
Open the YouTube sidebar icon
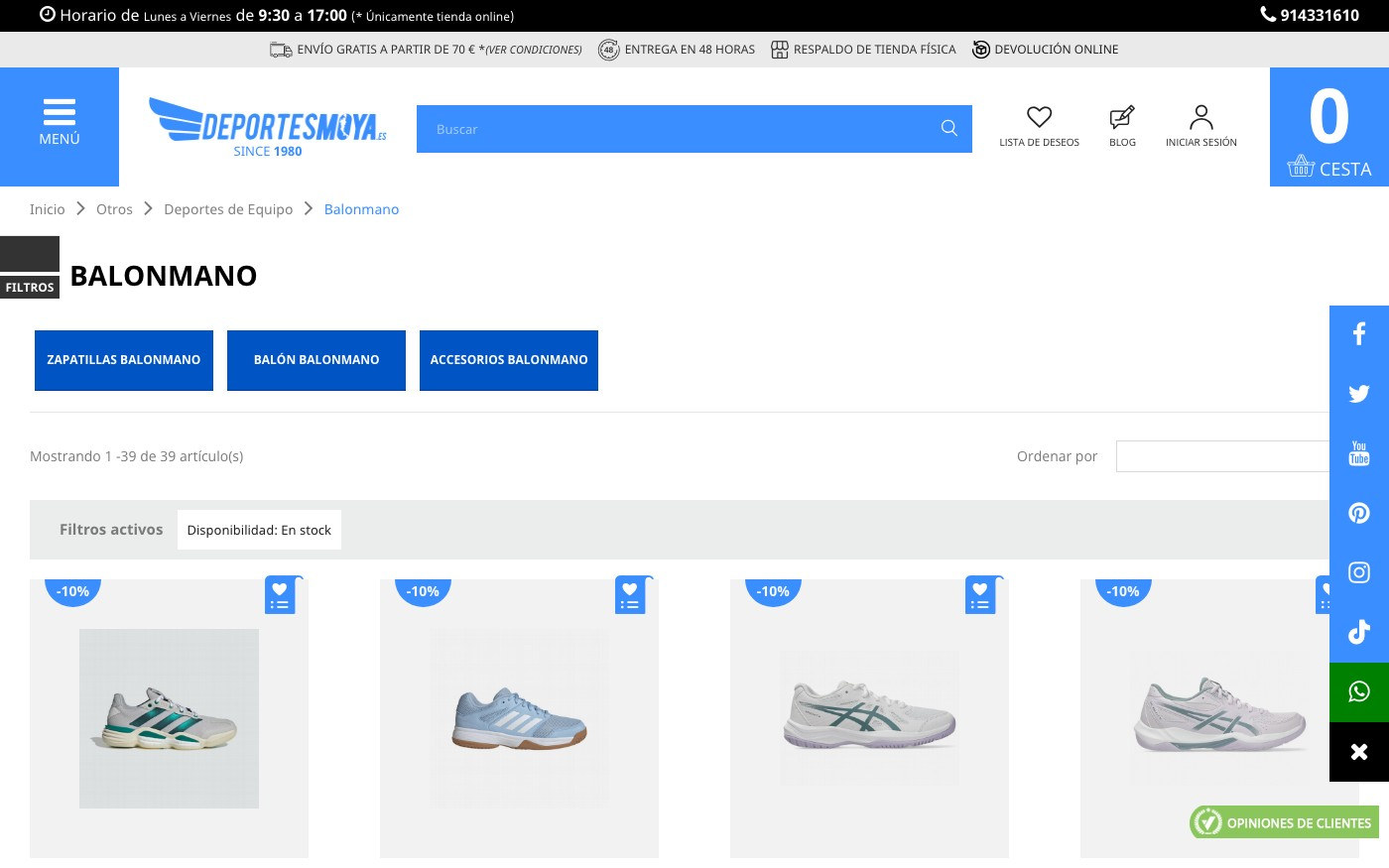[x=1359, y=453]
